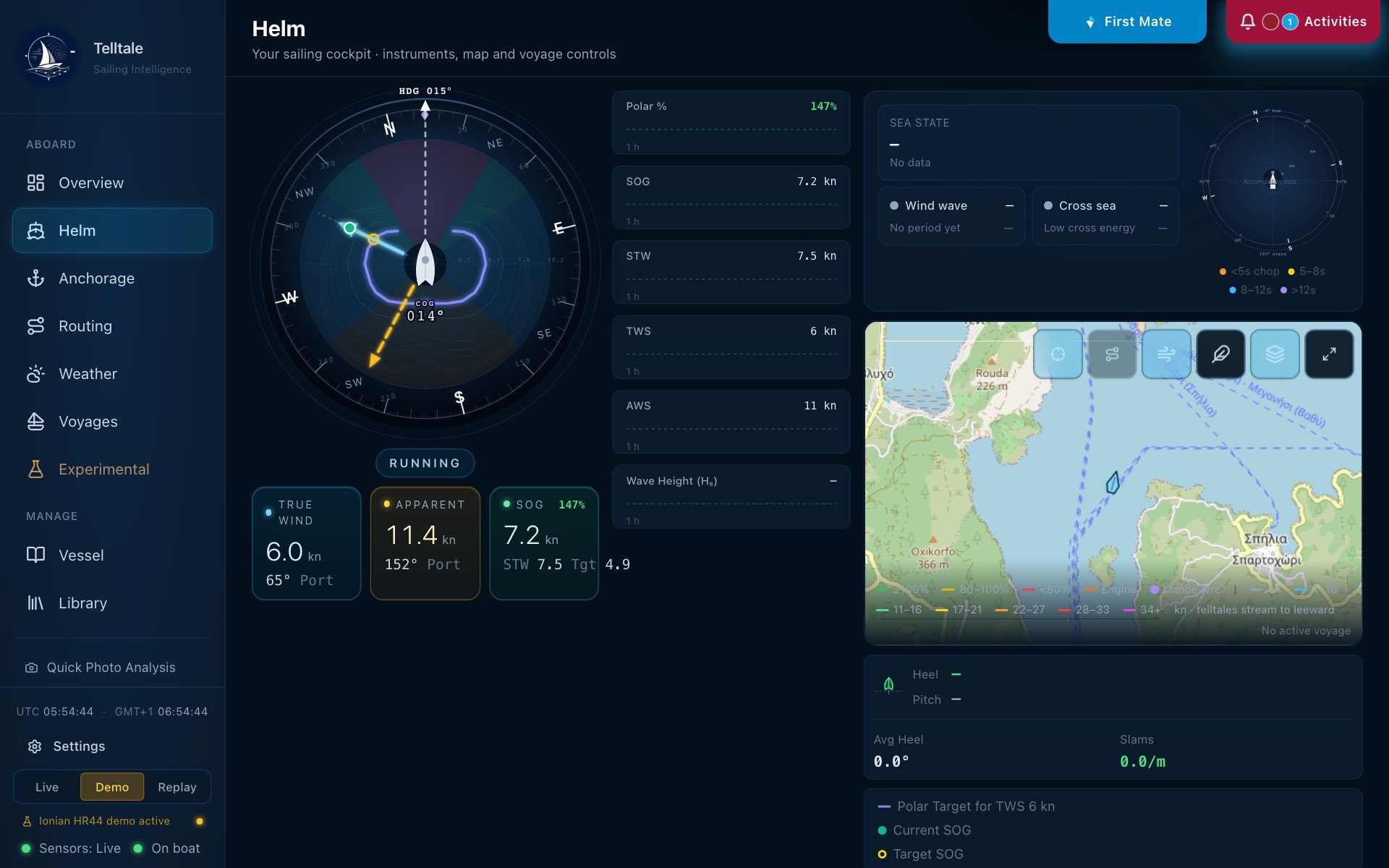1389x868 pixels.
Task: Open the Experimental flask icon
Action: 35,469
